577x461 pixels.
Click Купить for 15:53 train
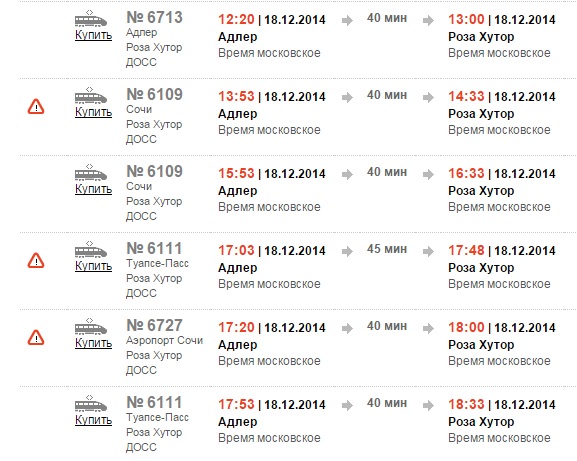93,189
